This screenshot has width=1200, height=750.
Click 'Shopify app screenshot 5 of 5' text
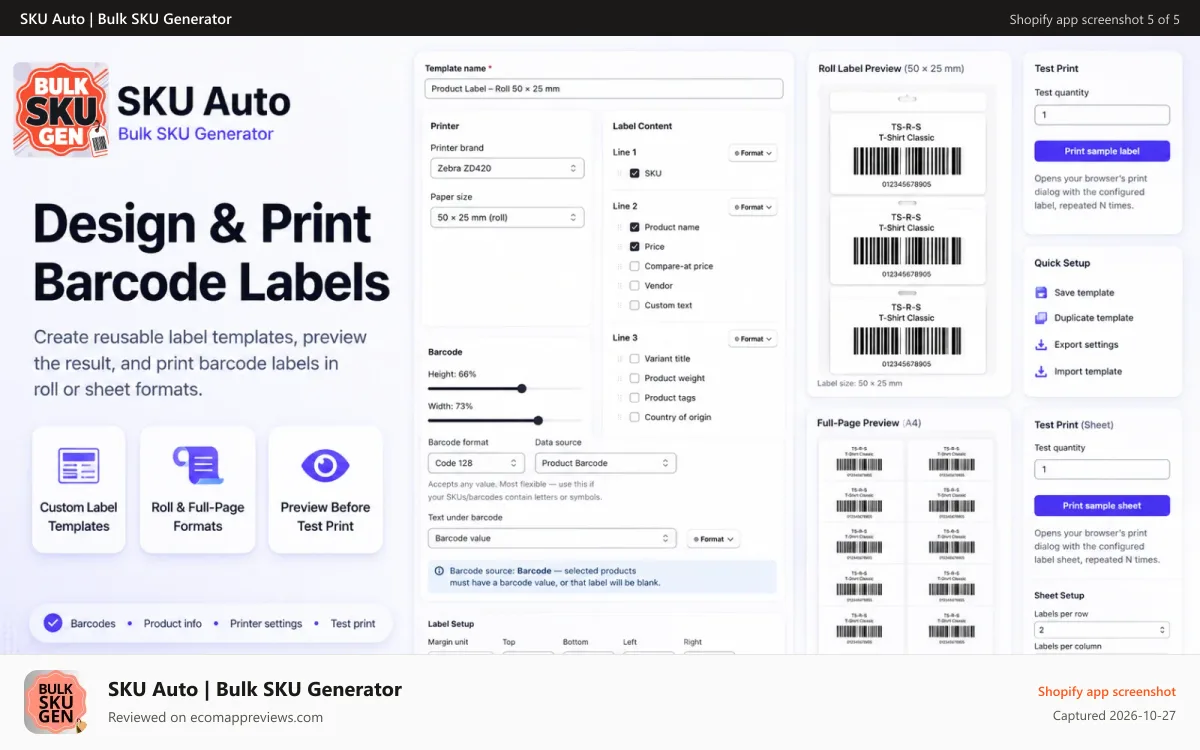pos(1094,19)
